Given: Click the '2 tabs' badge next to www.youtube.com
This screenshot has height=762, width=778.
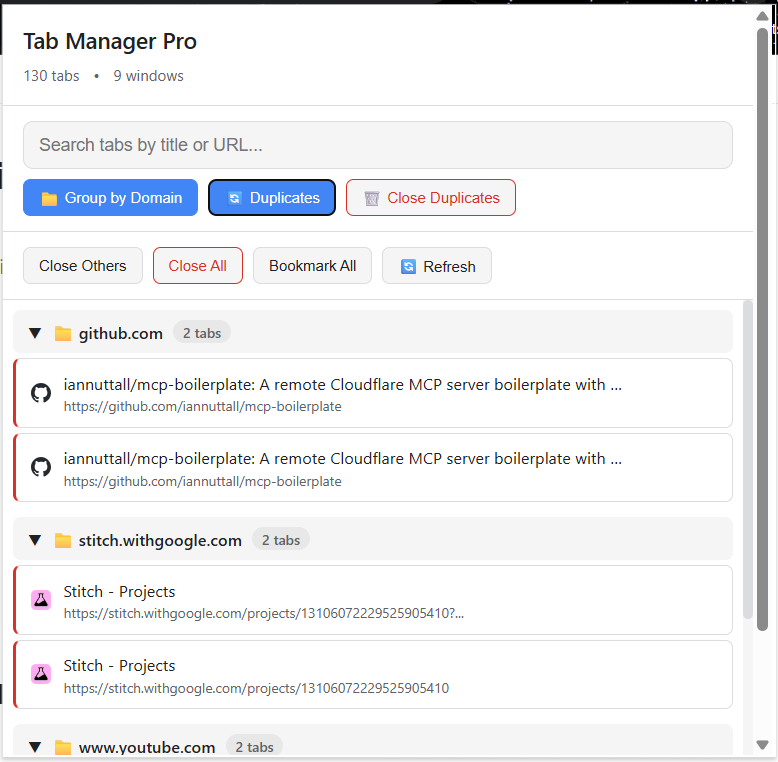Looking at the screenshot, I should (x=254, y=747).
